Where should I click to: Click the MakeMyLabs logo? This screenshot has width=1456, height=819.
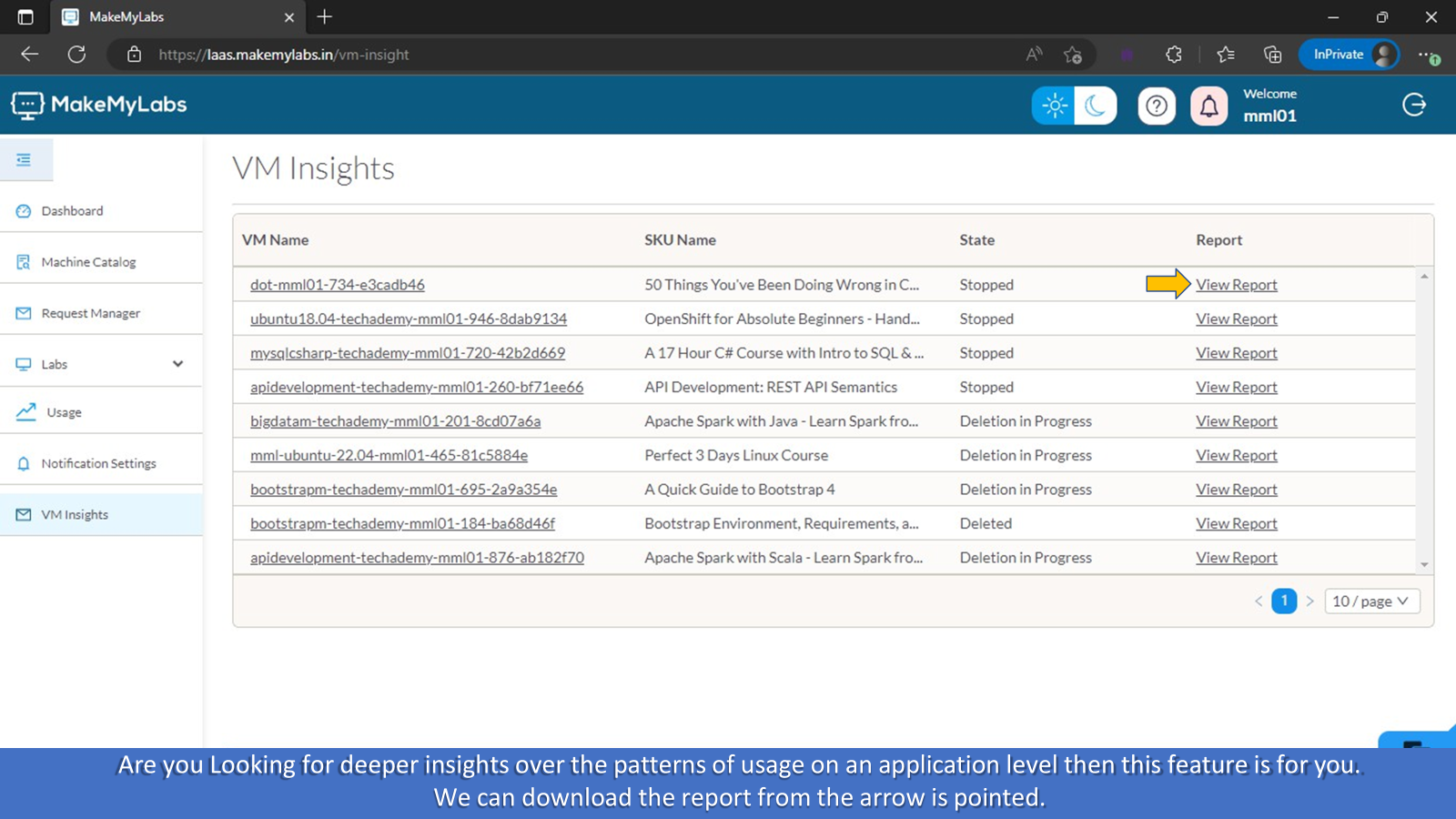pyautogui.click(x=99, y=106)
